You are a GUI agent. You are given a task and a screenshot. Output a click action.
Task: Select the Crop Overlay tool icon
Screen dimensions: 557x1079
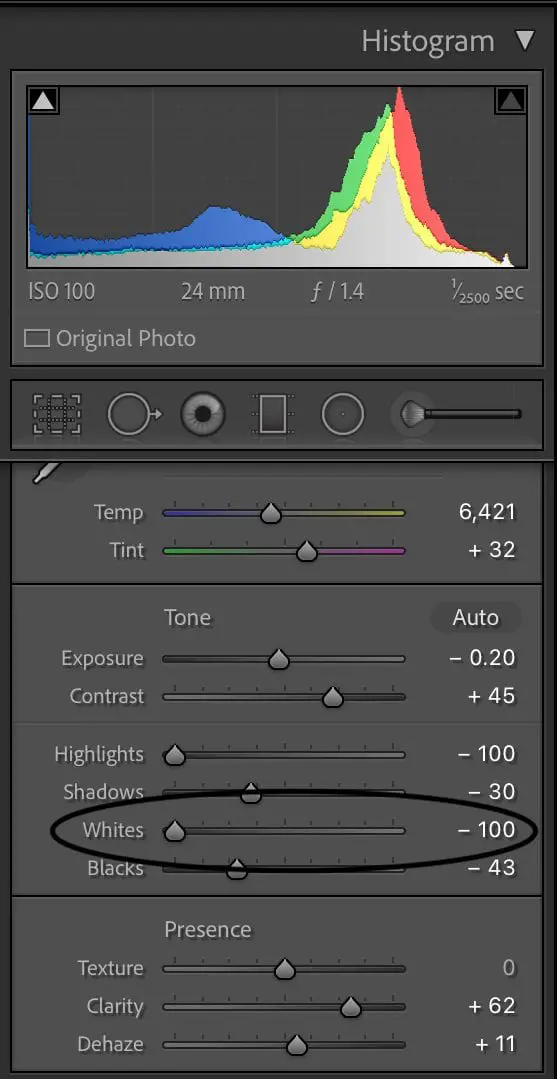[56, 414]
